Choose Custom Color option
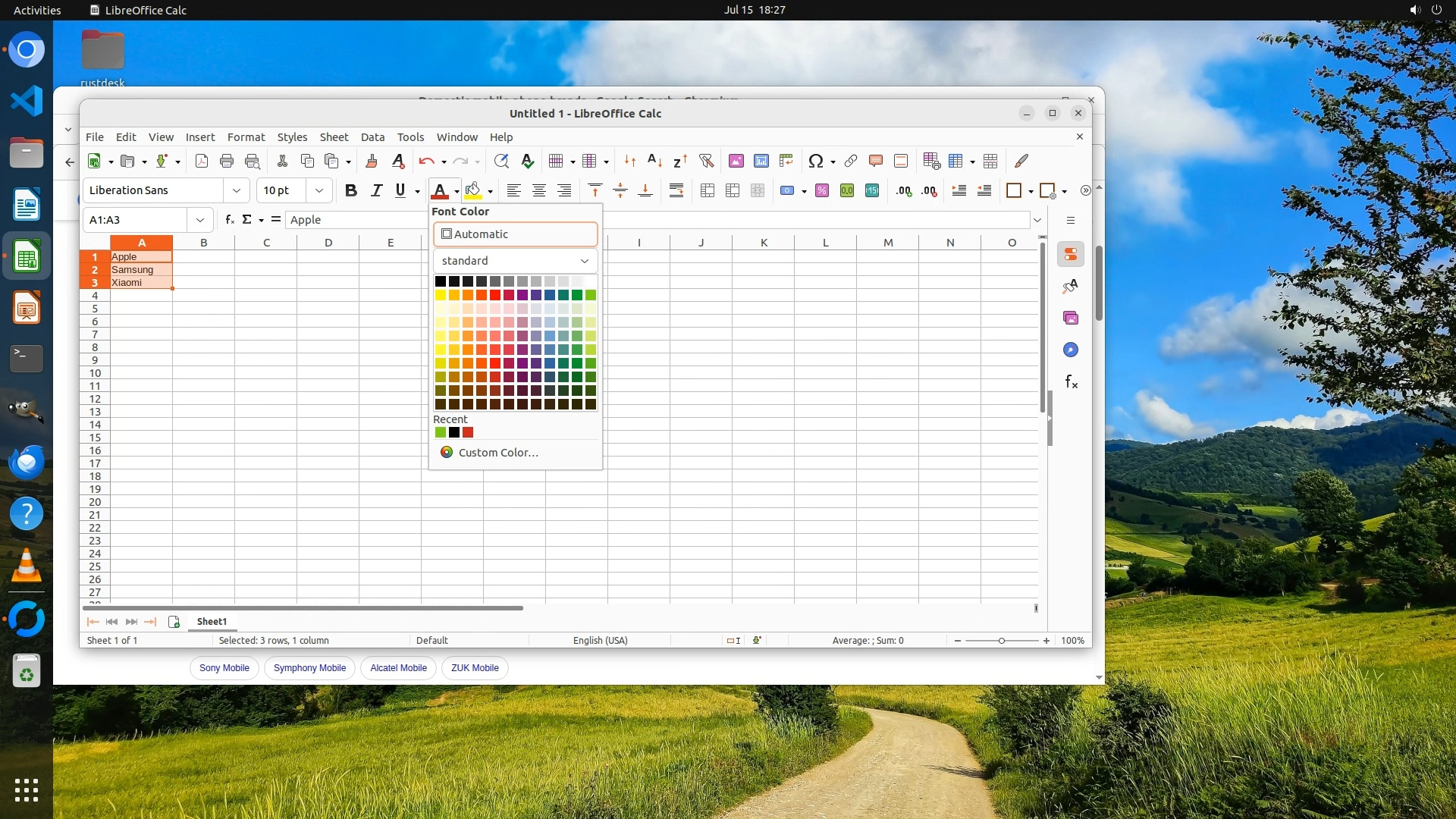This screenshot has height=819, width=1456. (497, 453)
